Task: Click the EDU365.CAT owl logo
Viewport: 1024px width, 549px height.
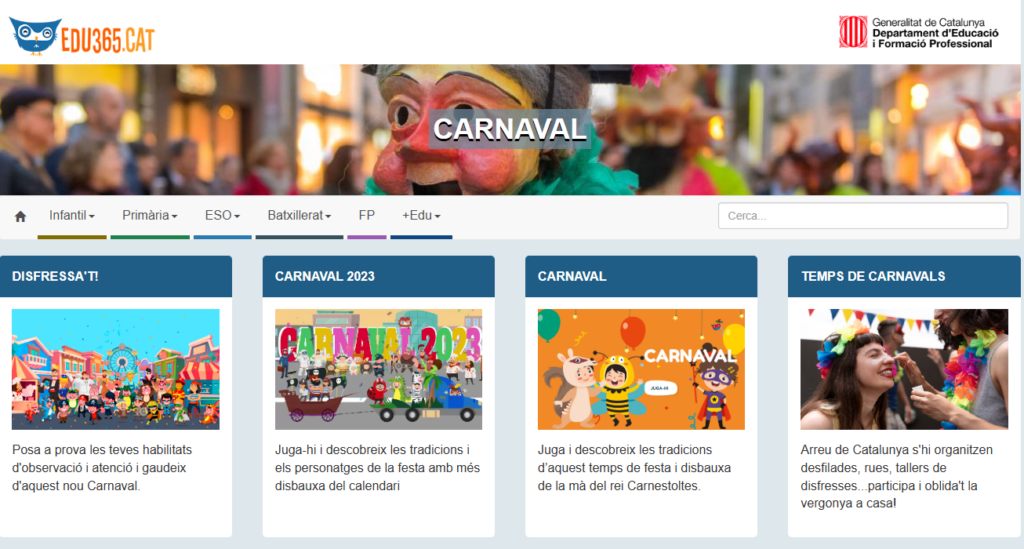Action: 82,35
